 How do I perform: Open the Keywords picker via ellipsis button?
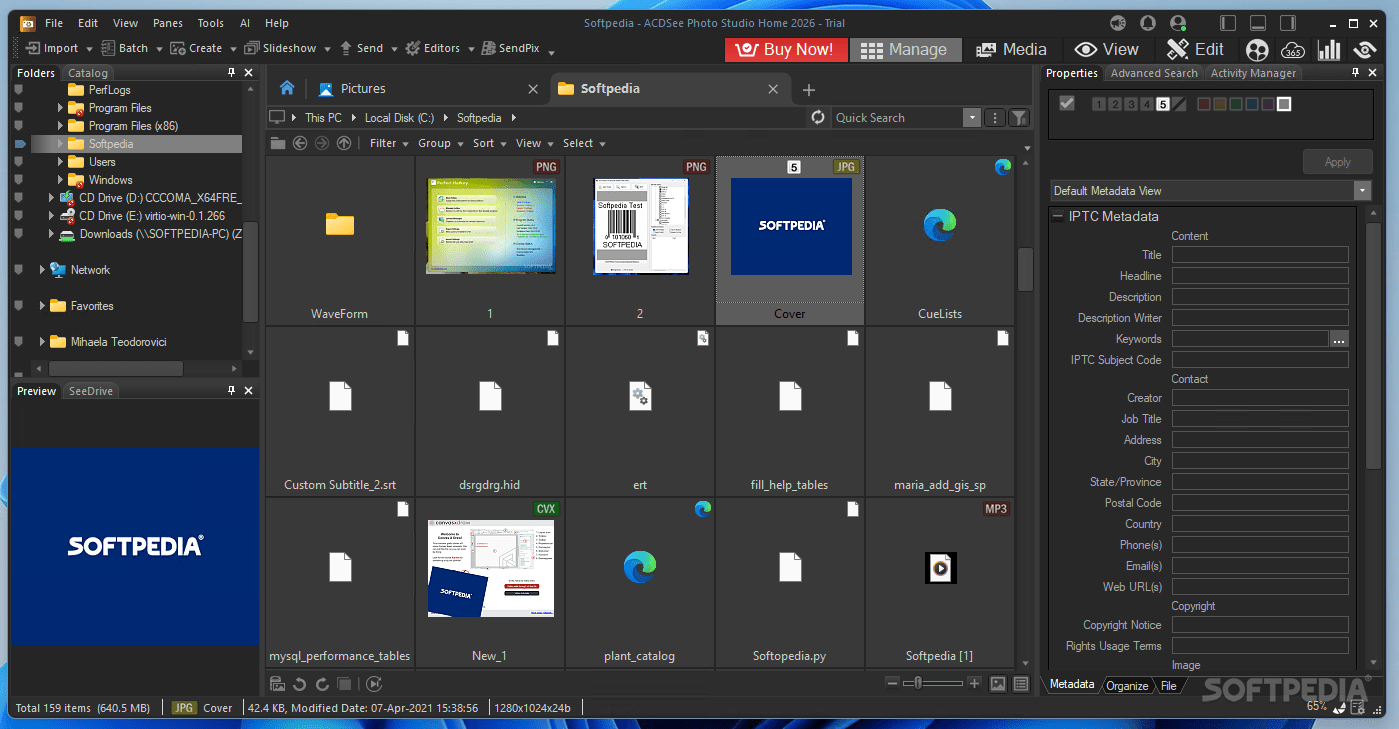click(1339, 339)
